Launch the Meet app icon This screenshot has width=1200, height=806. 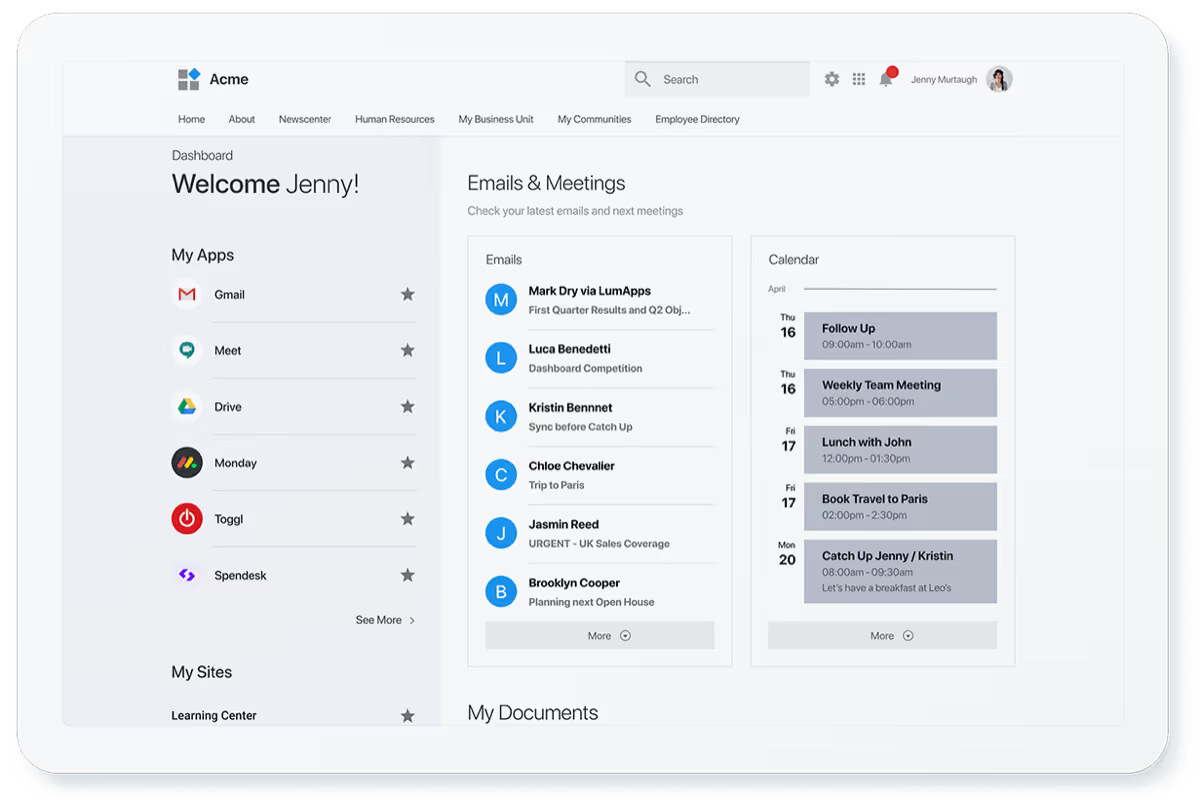[187, 351]
